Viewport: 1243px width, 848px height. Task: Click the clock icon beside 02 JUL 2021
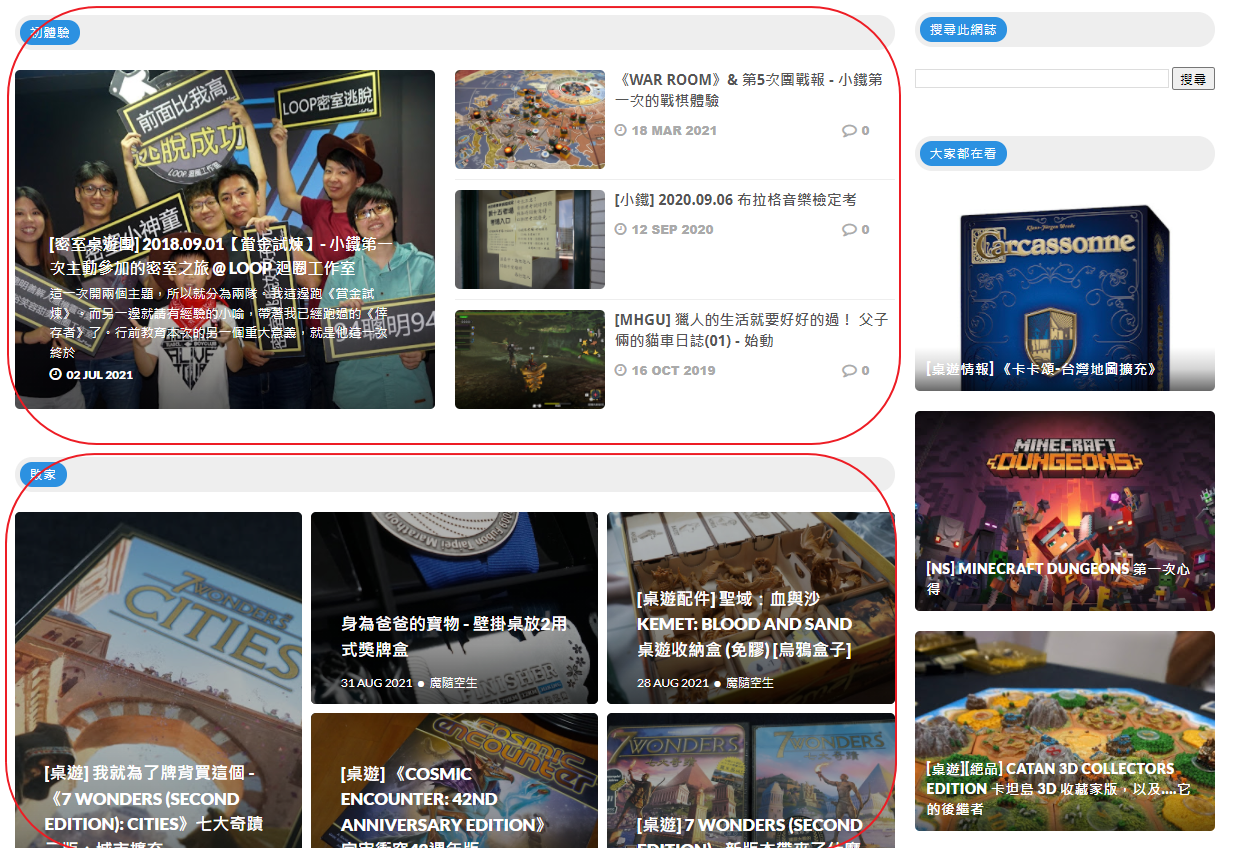(x=55, y=375)
